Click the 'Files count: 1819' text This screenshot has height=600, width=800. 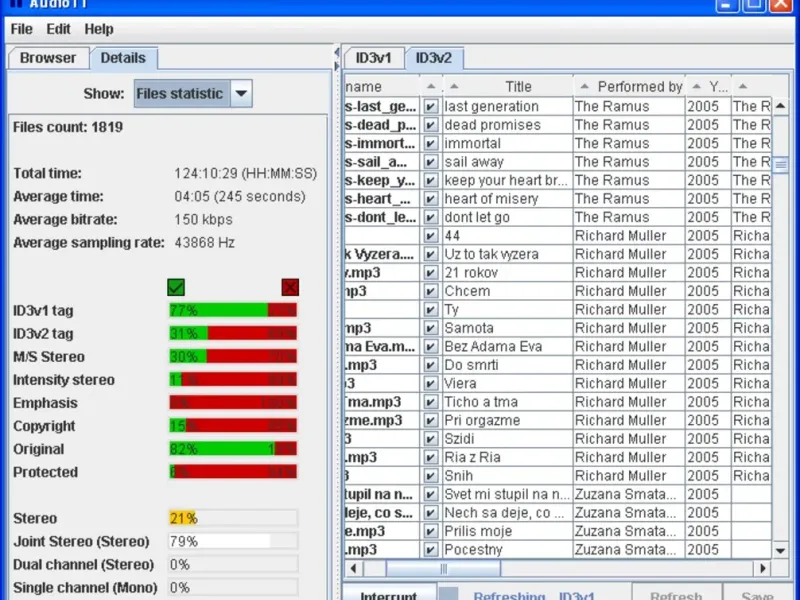(x=68, y=127)
